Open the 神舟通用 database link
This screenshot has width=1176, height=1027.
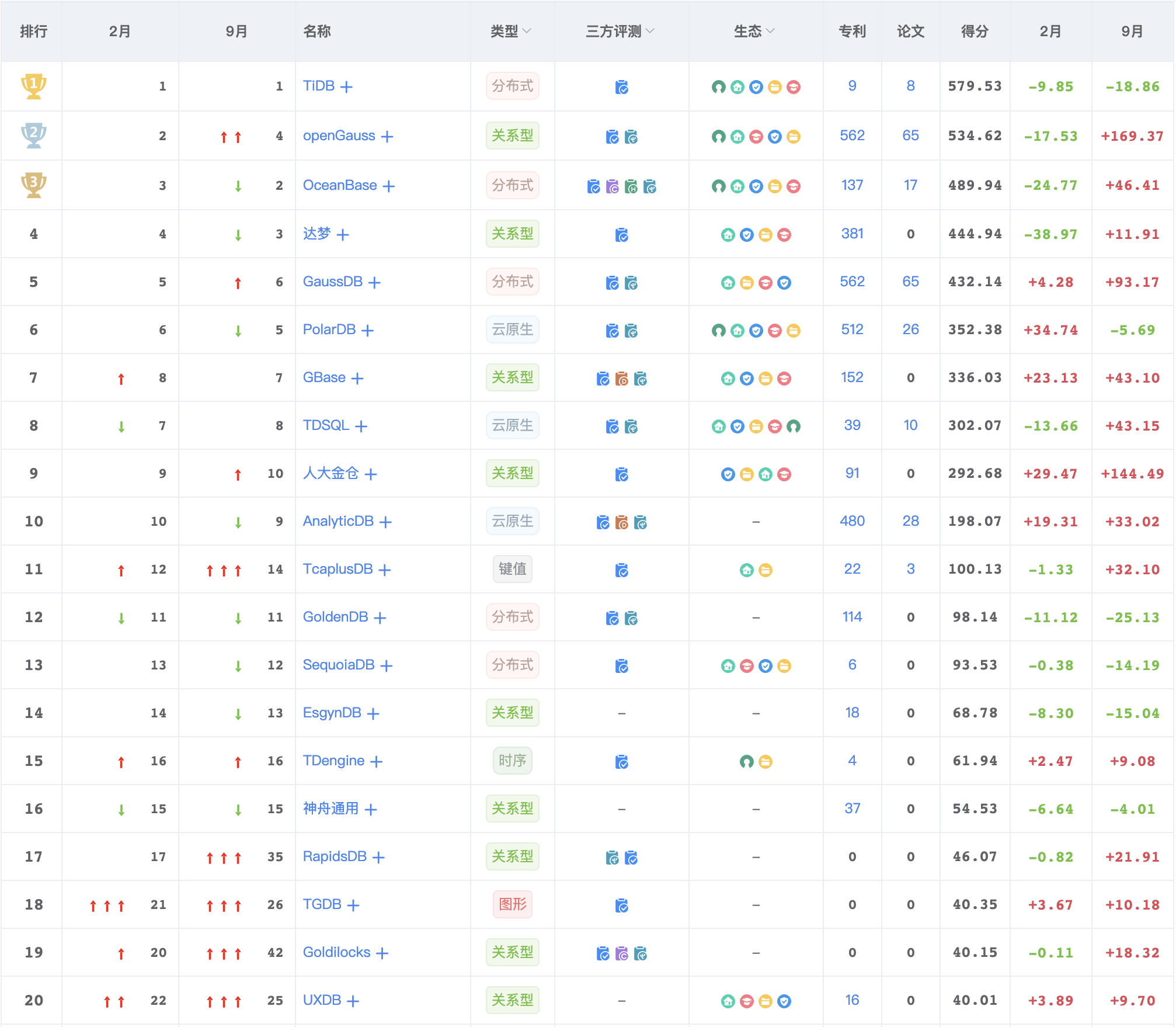(331, 809)
